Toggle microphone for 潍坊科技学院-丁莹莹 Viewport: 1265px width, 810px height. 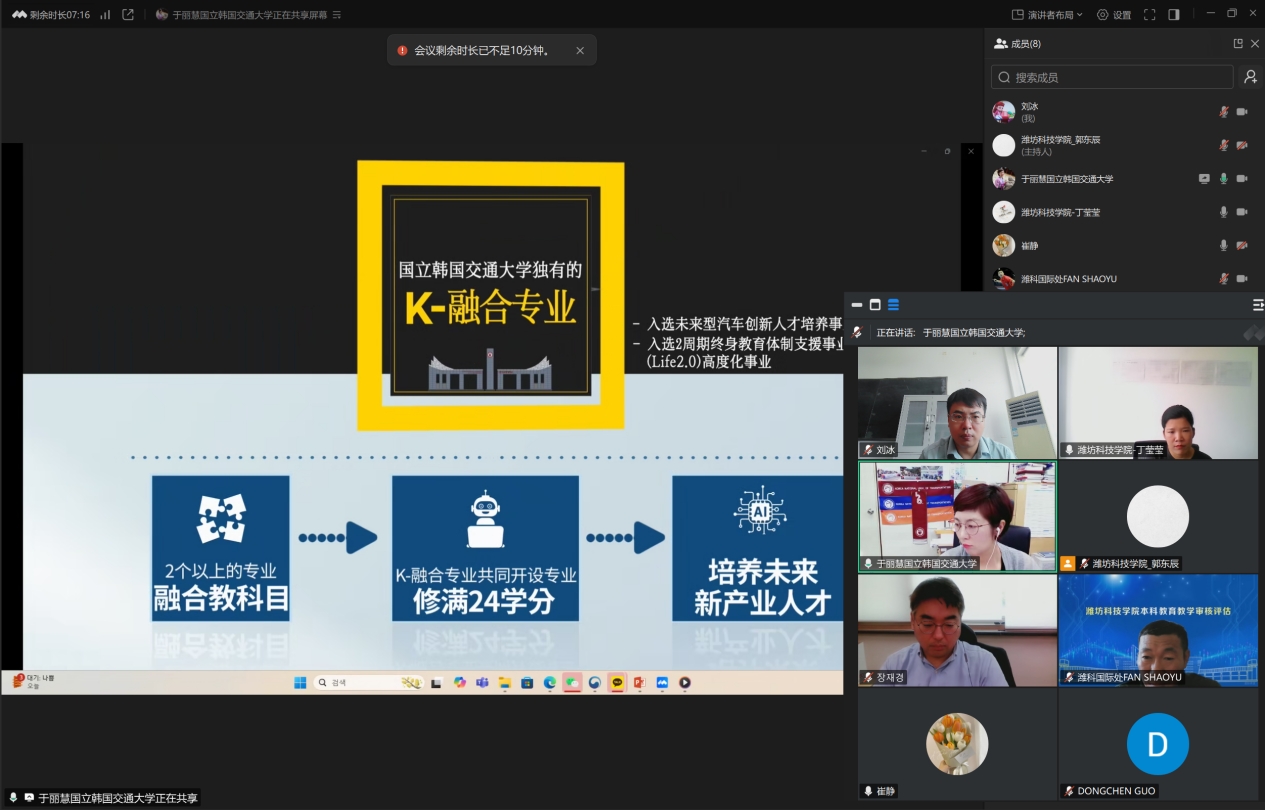(1223, 212)
